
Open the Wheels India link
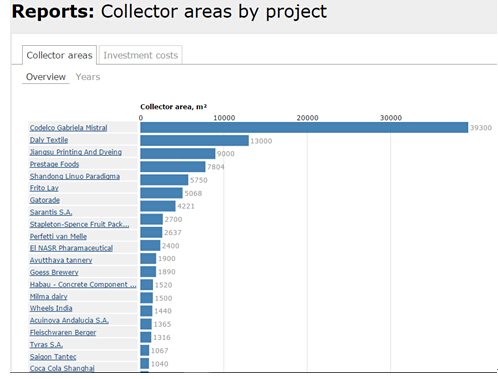click(x=51, y=308)
